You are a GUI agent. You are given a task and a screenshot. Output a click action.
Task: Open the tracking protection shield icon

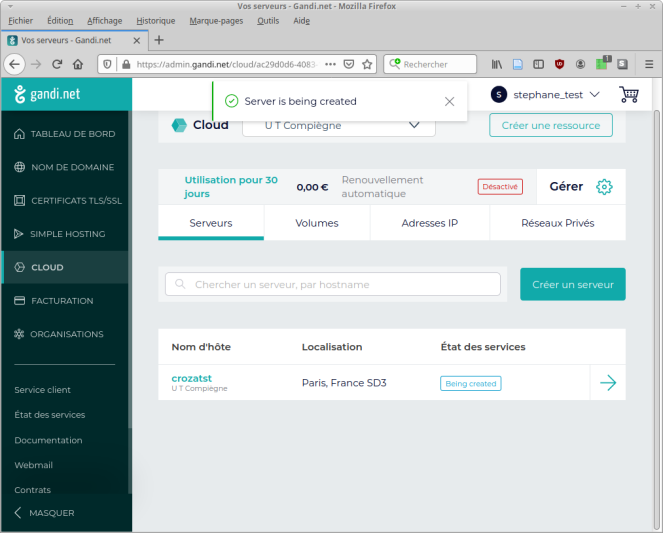click(x=107, y=64)
